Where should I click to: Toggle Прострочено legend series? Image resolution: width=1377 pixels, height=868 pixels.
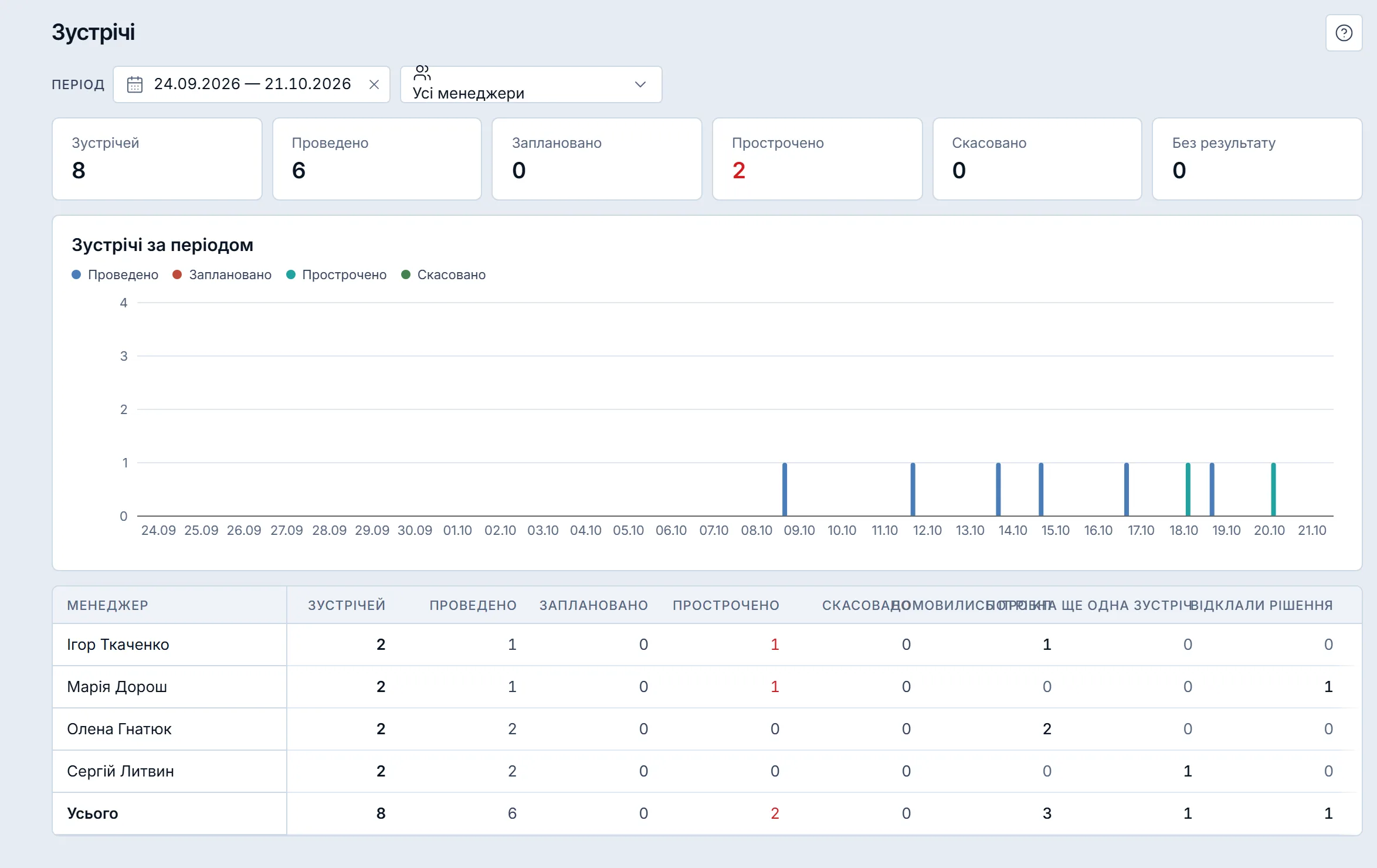pyautogui.click(x=337, y=274)
